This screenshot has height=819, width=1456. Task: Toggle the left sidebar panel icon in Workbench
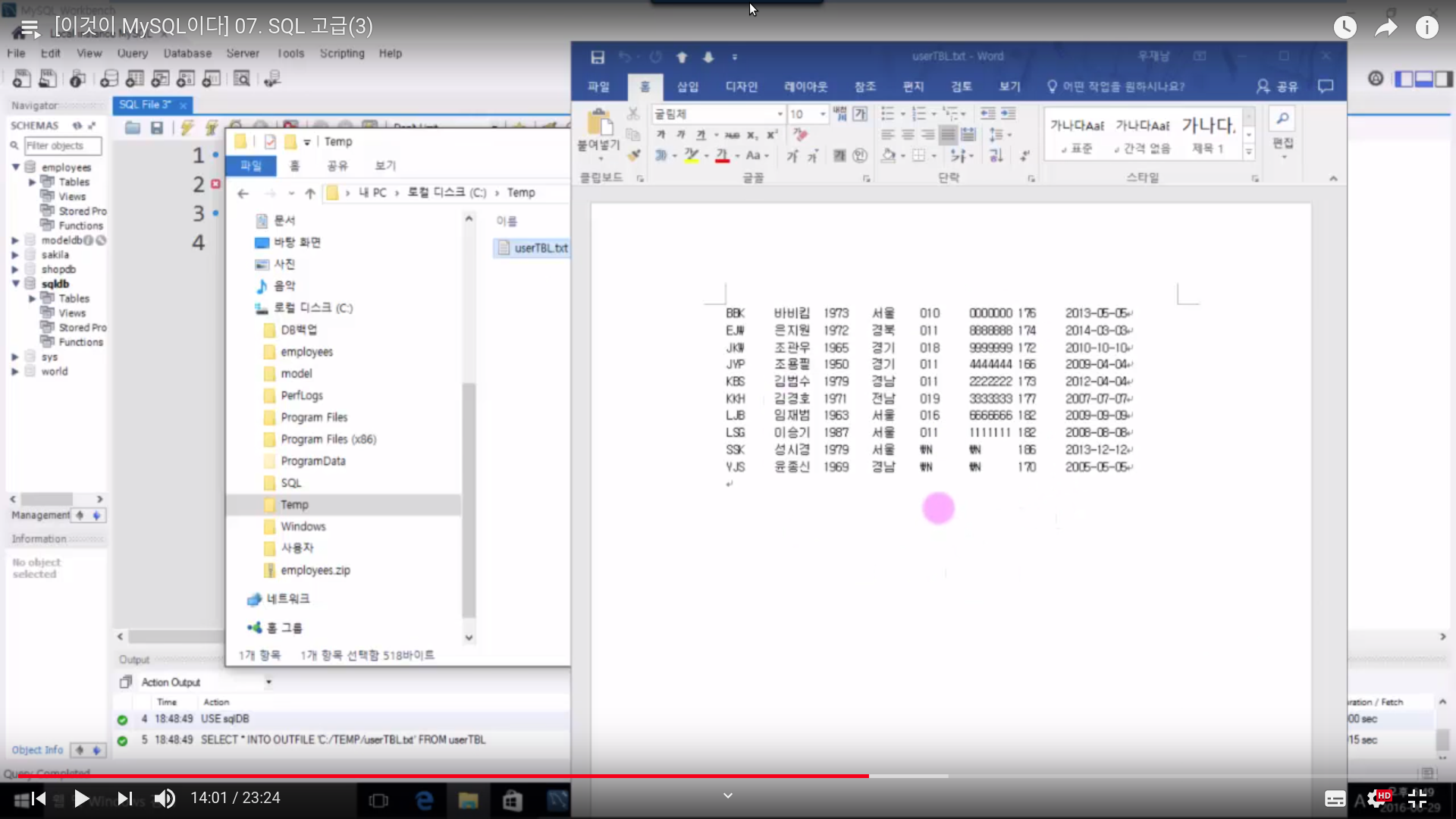tap(1404, 79)
